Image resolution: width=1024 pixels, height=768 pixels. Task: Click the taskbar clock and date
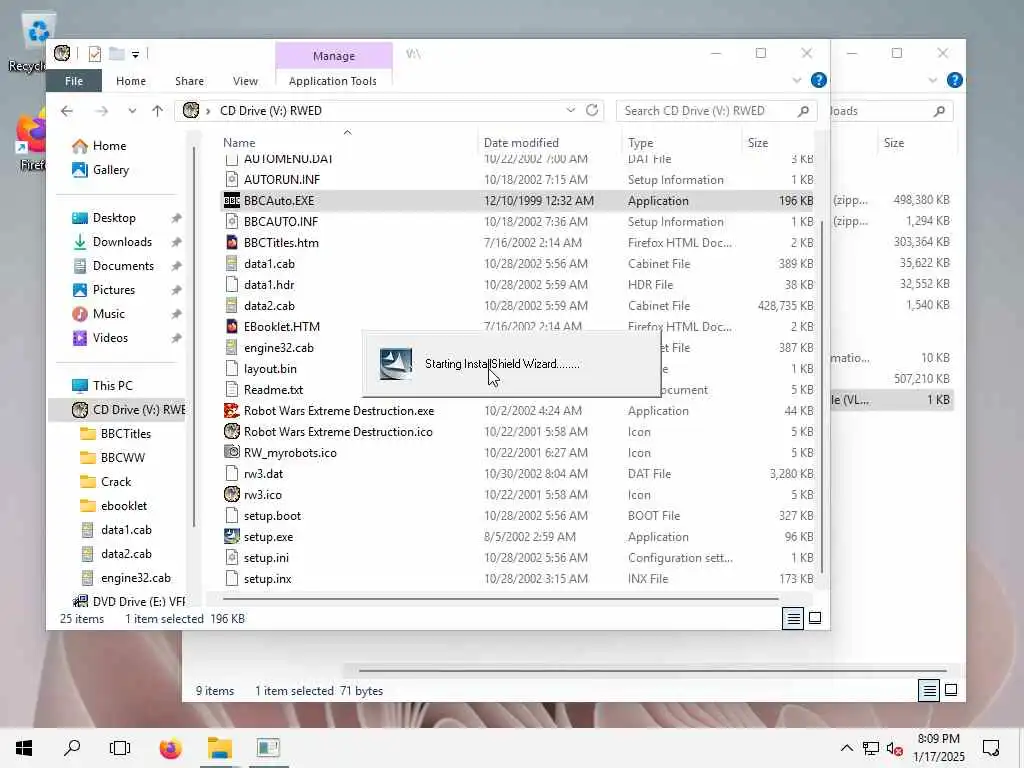[x=938, y=748]
